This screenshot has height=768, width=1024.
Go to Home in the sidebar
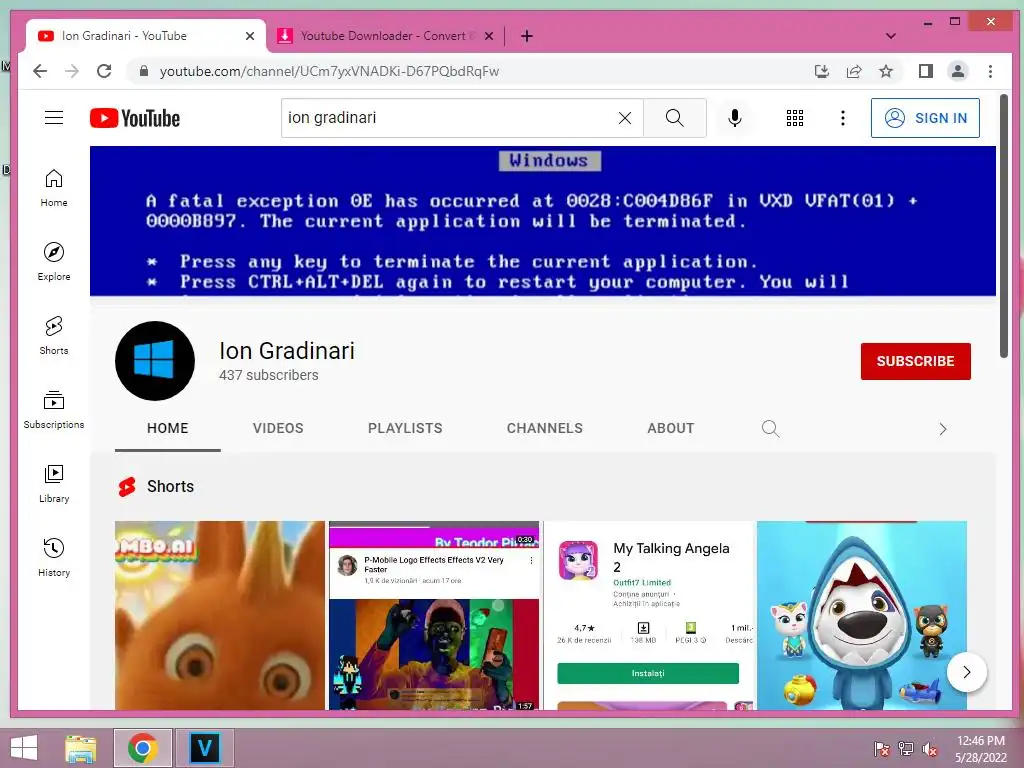(54, 188)
